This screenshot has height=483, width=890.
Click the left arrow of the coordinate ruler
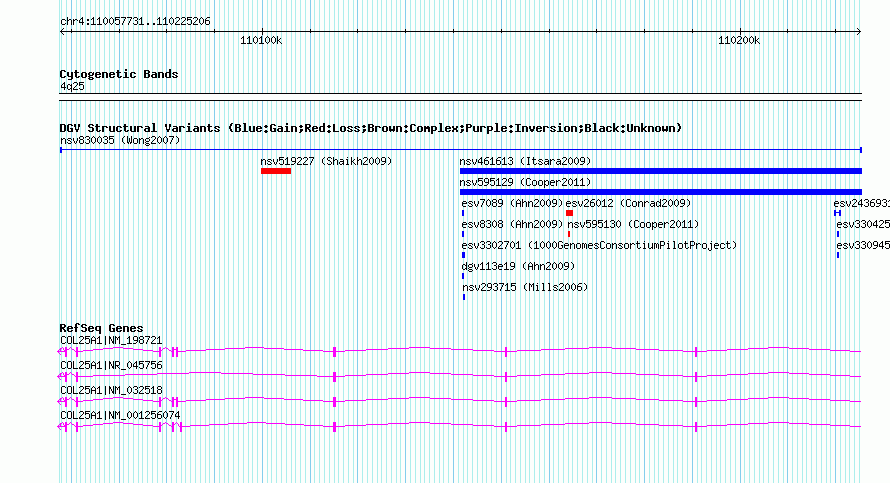63,32
